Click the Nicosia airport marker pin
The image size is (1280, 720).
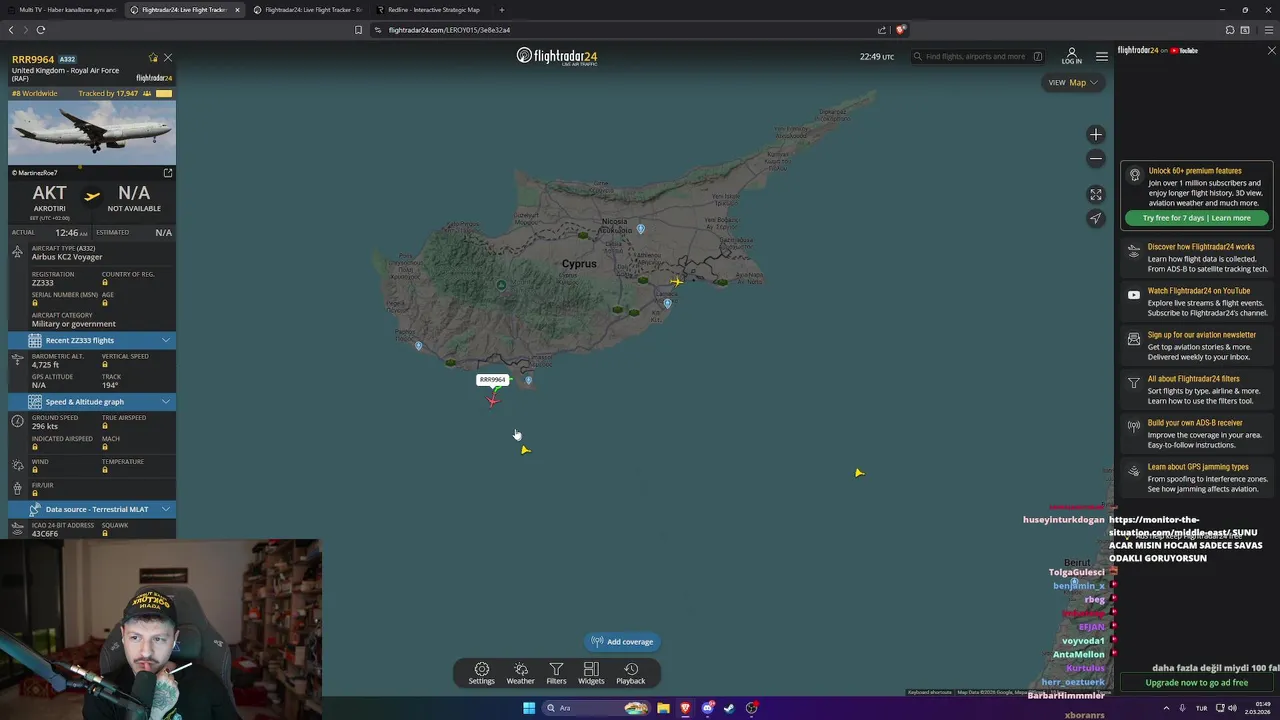(x=641, y=229)
